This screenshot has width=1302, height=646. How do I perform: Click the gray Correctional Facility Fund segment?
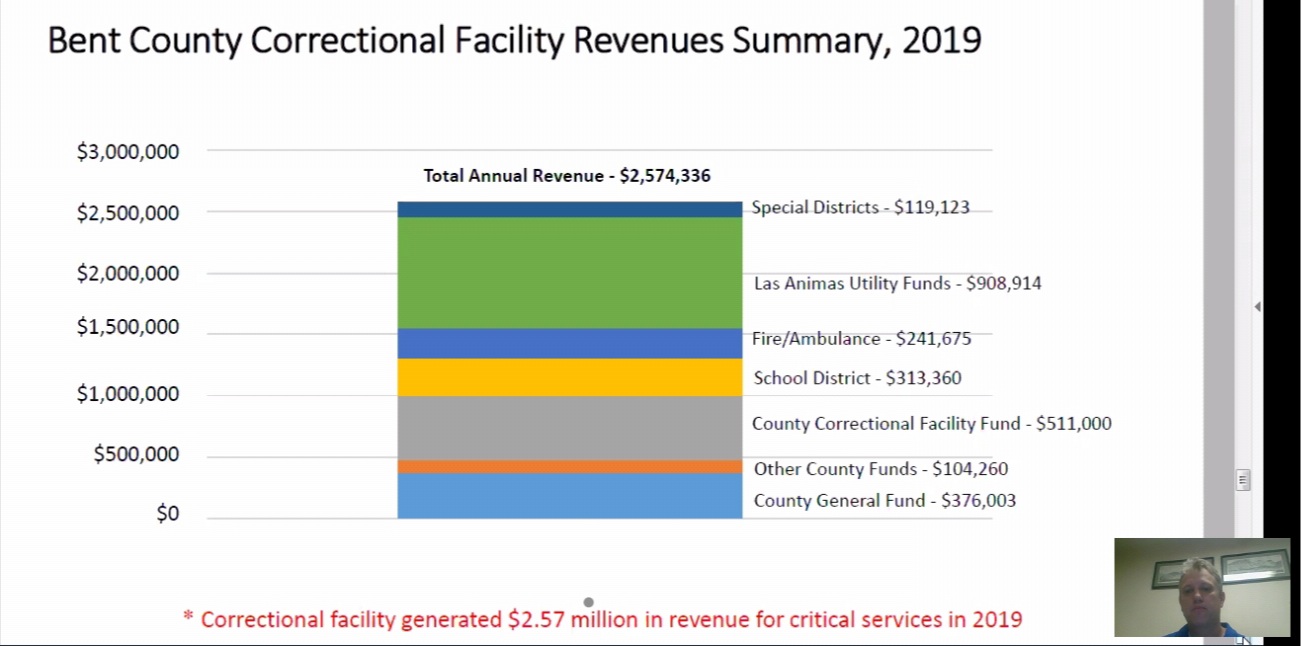[x=569, y=427]
